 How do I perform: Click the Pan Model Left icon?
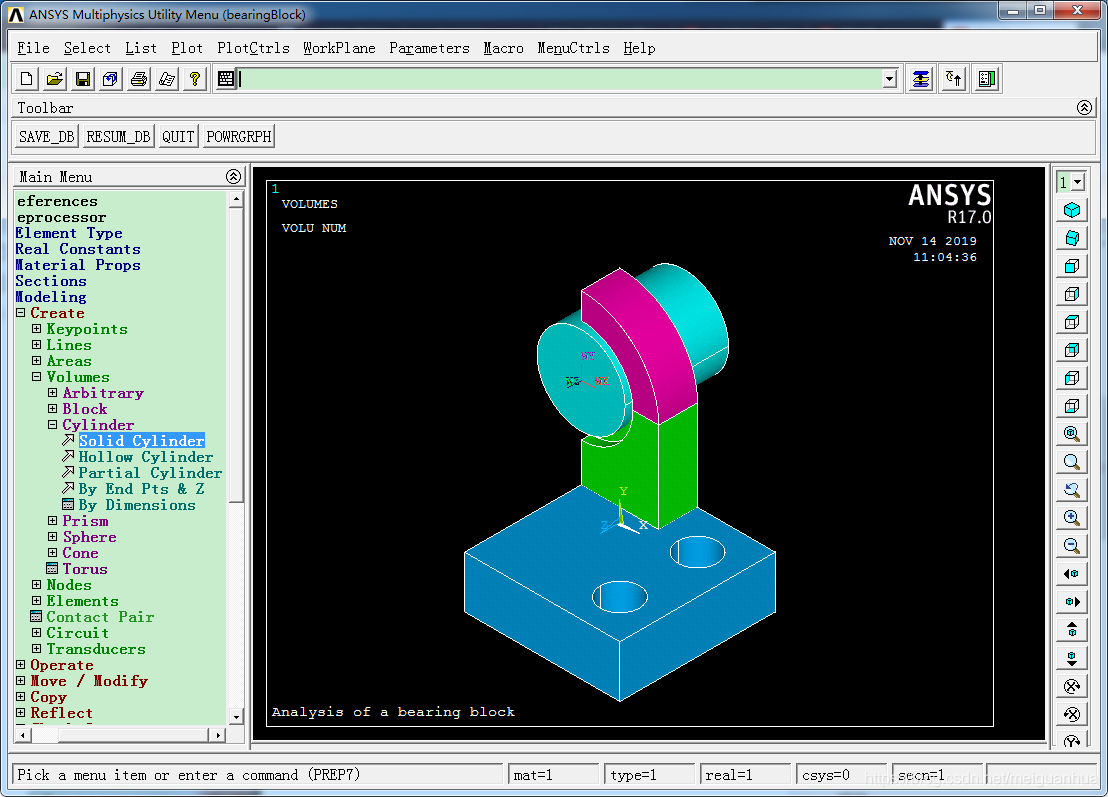pyautogui.click(x=1072, y=574)
